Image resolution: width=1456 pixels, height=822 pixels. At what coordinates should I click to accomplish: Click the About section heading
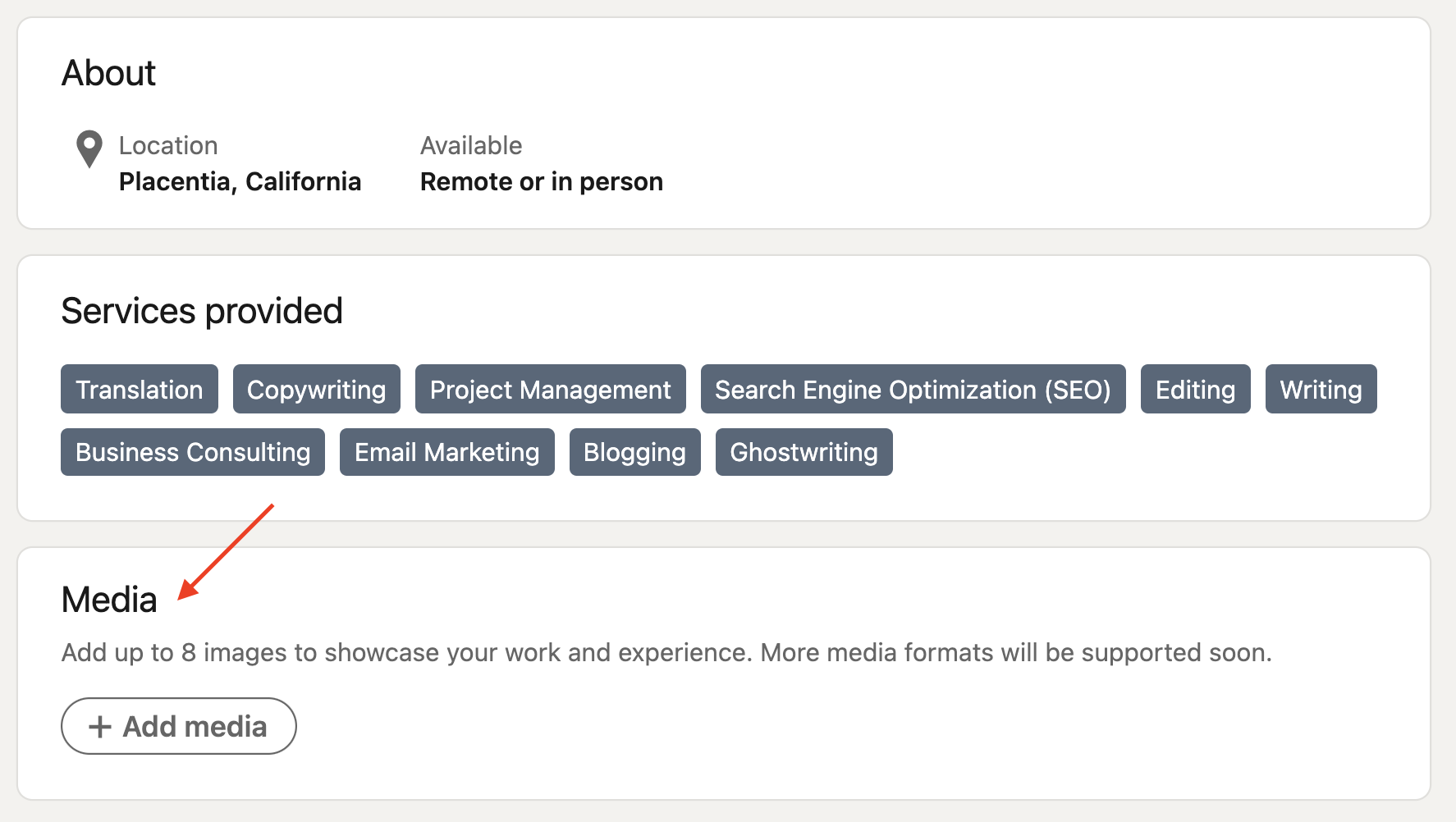pyautogui.click(x=108, y=73)
